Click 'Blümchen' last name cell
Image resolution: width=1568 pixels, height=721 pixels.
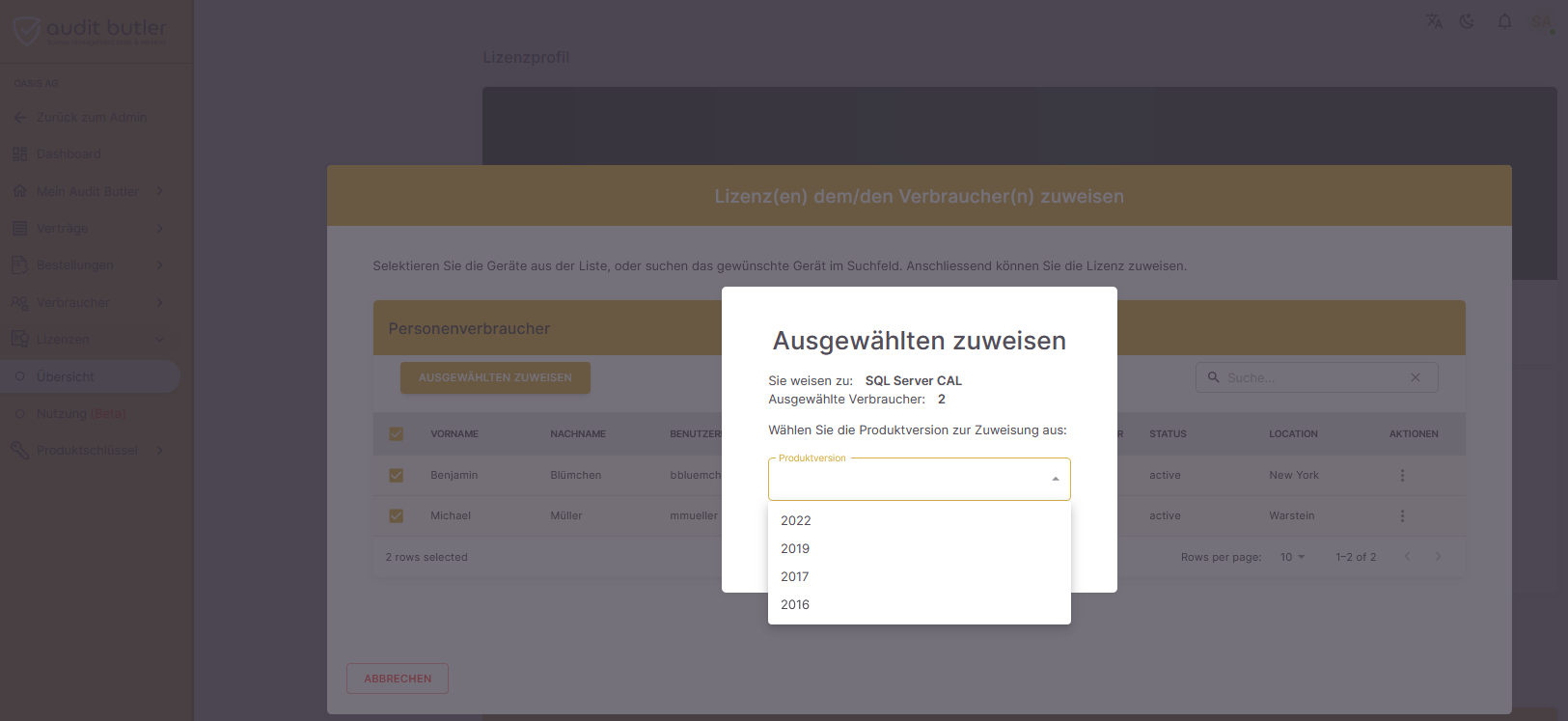(576, 476)
